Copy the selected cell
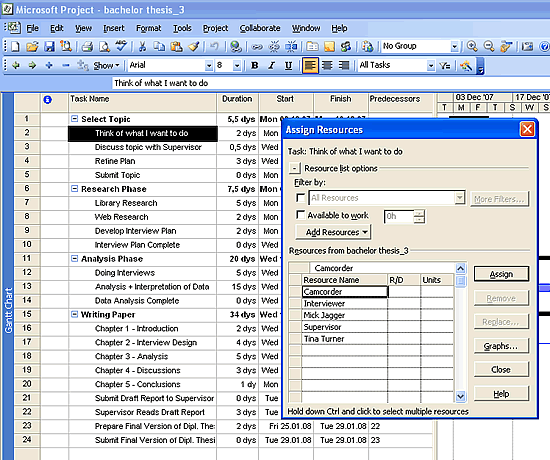 [x=159, y=46]
